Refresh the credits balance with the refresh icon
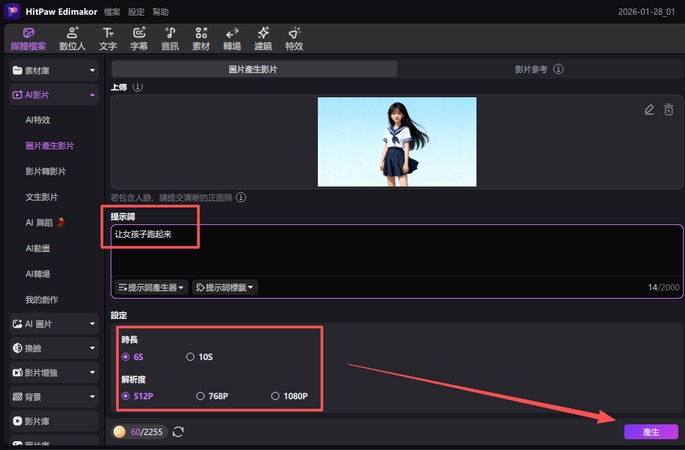Image resolution: width=685 pixels, height=450 pixels. pyautogui.click(x=179, y=432)
